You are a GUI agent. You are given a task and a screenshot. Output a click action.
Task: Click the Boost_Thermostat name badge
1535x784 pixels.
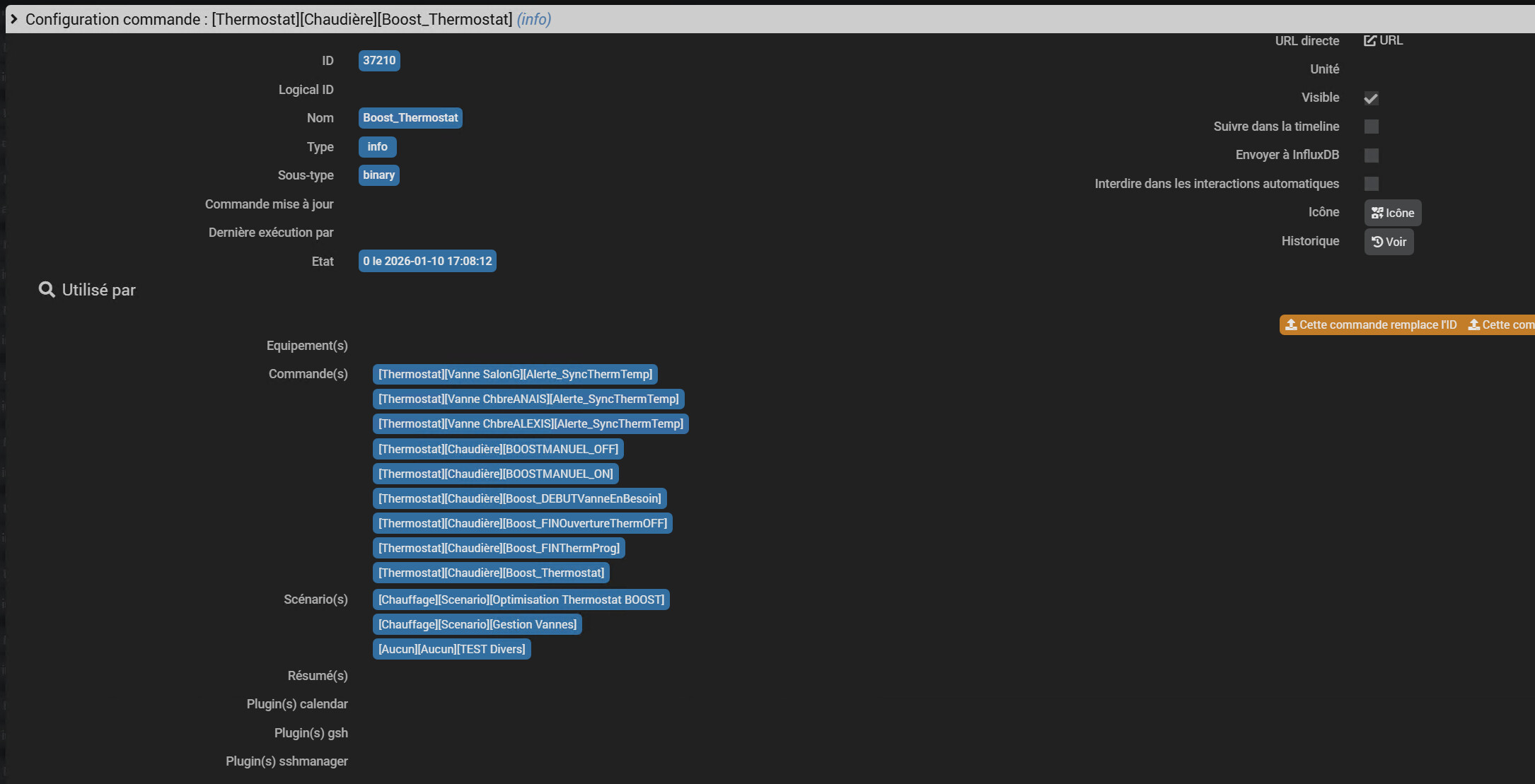point(410,118)
